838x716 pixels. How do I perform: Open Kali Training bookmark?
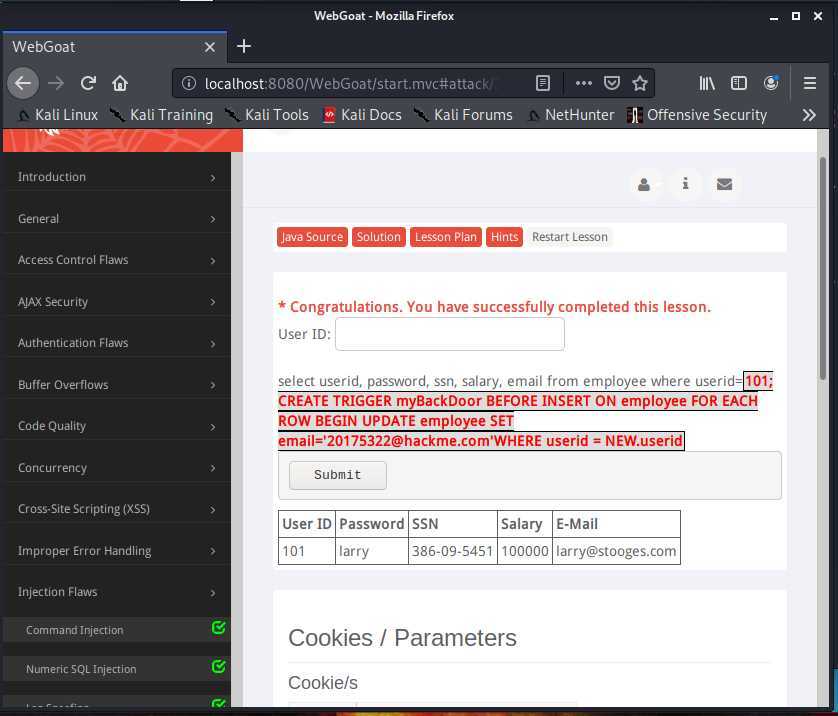point(161,115)
